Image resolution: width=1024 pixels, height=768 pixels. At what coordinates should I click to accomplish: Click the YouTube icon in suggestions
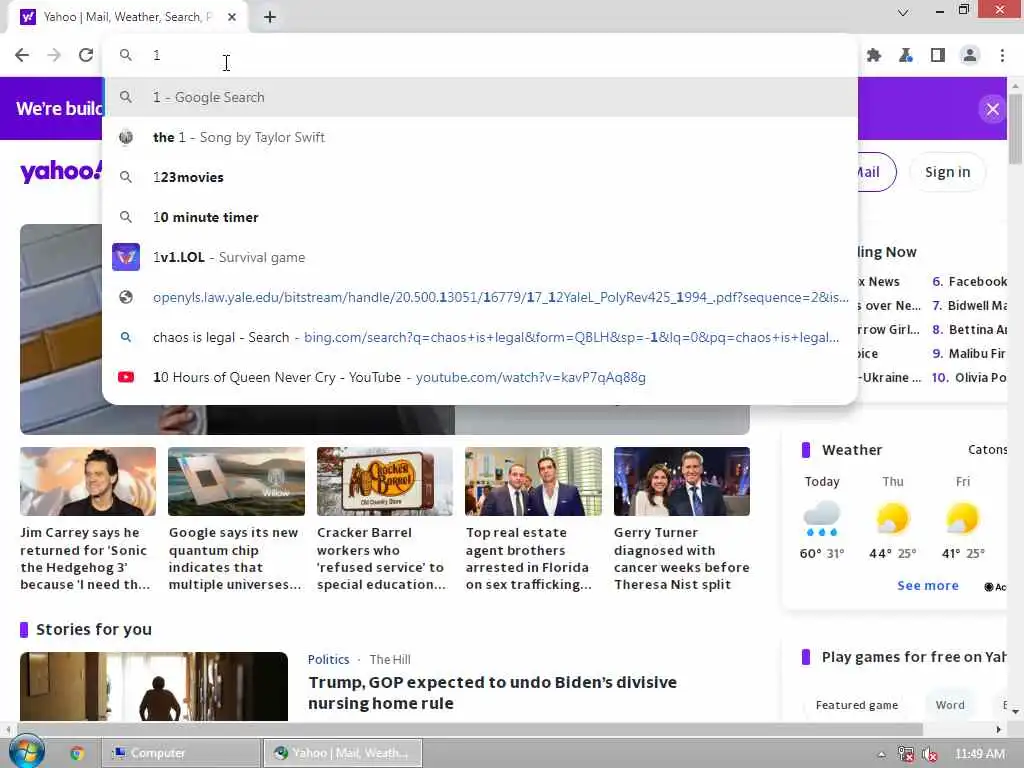pyautogui.click(x=126, y=377)
